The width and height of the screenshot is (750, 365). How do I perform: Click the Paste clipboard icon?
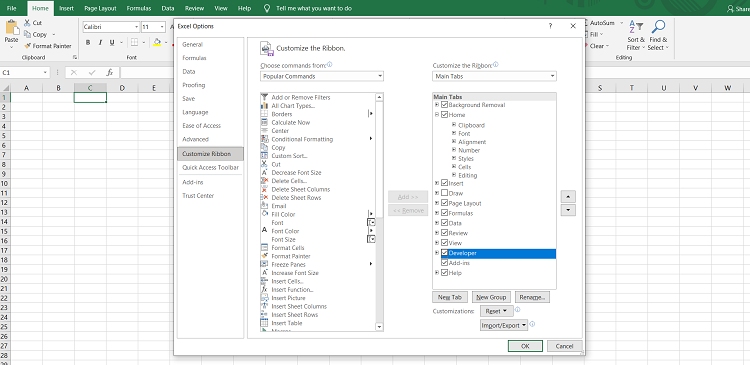pos(11,27)
